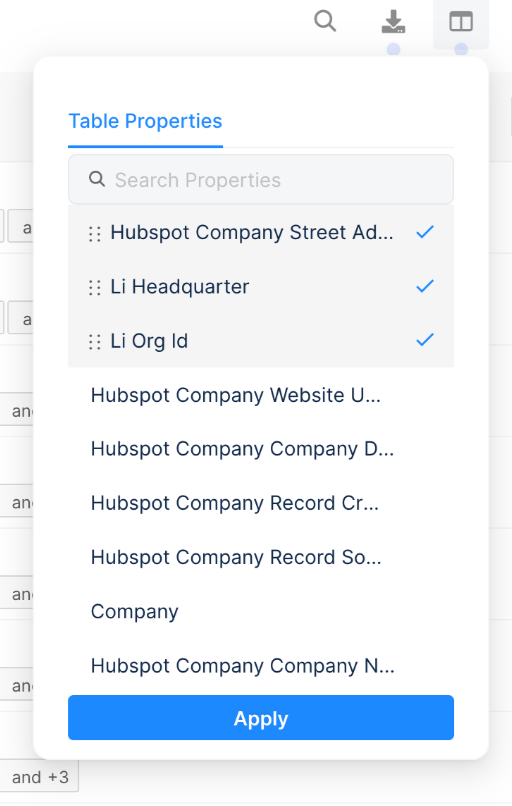Uncheck the Li Org Id checkmark
The height and width of the screenshot is (806, 512).
(425, 340)
